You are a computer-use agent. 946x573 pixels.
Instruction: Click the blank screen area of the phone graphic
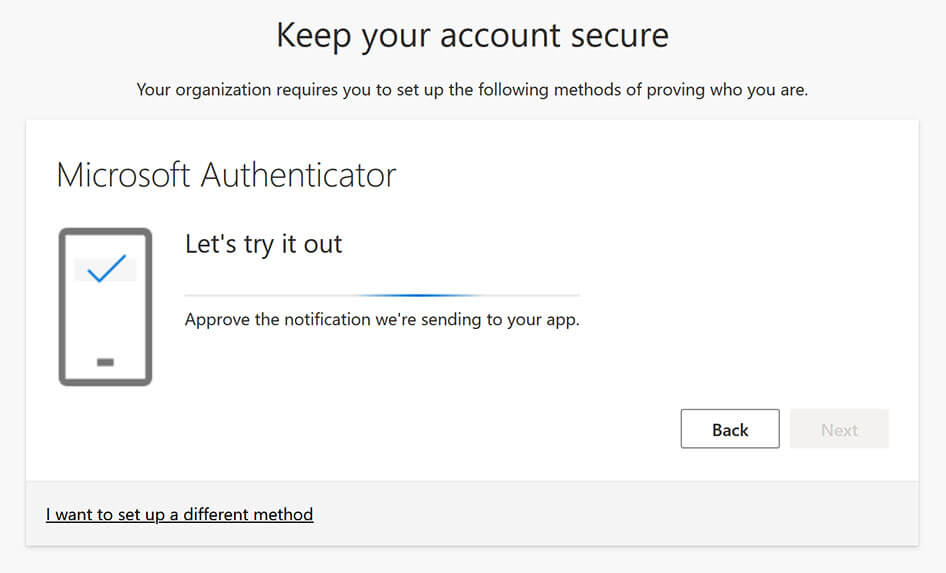(x=105, y=320)
